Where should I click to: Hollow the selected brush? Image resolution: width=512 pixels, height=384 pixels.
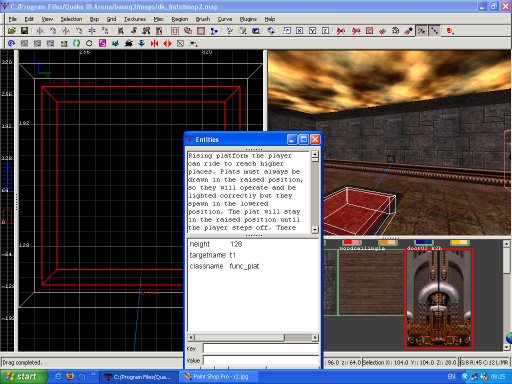pos(201,31)
